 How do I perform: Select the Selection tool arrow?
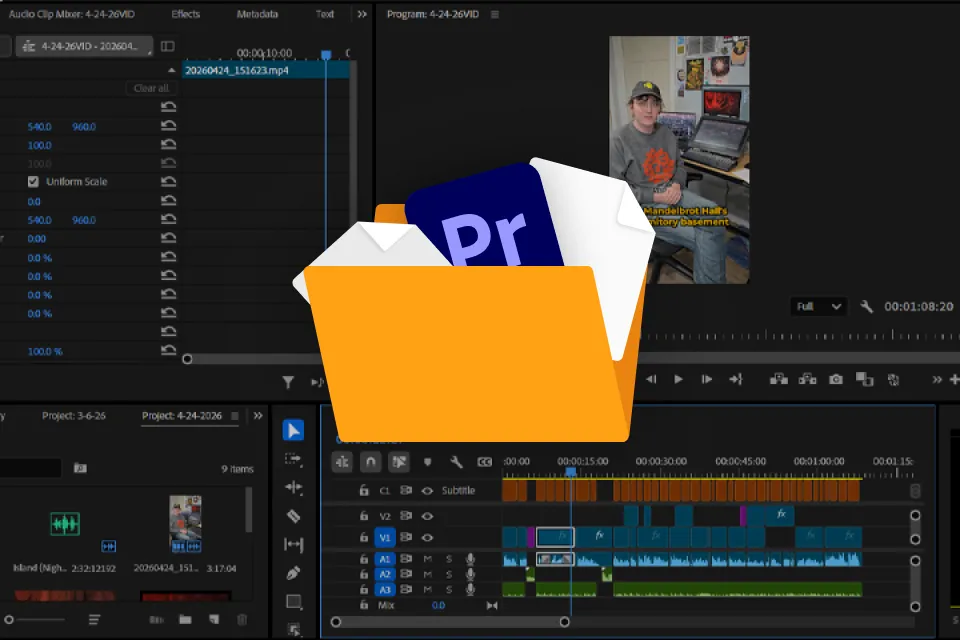294,431
